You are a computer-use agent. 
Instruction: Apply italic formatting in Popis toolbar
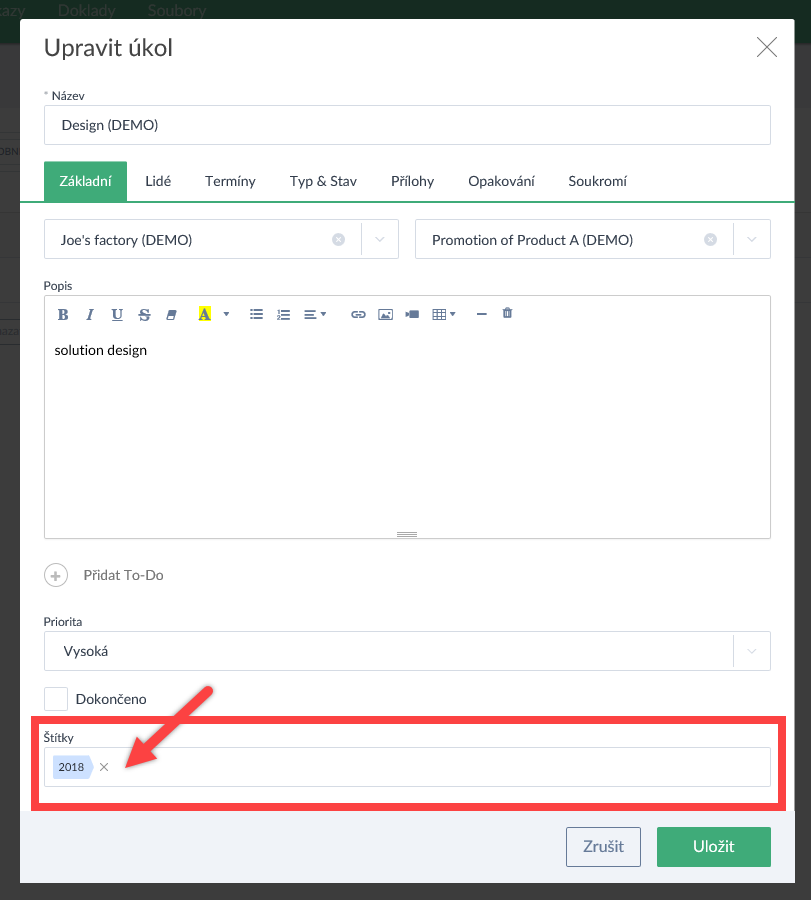tap(90, 314)
